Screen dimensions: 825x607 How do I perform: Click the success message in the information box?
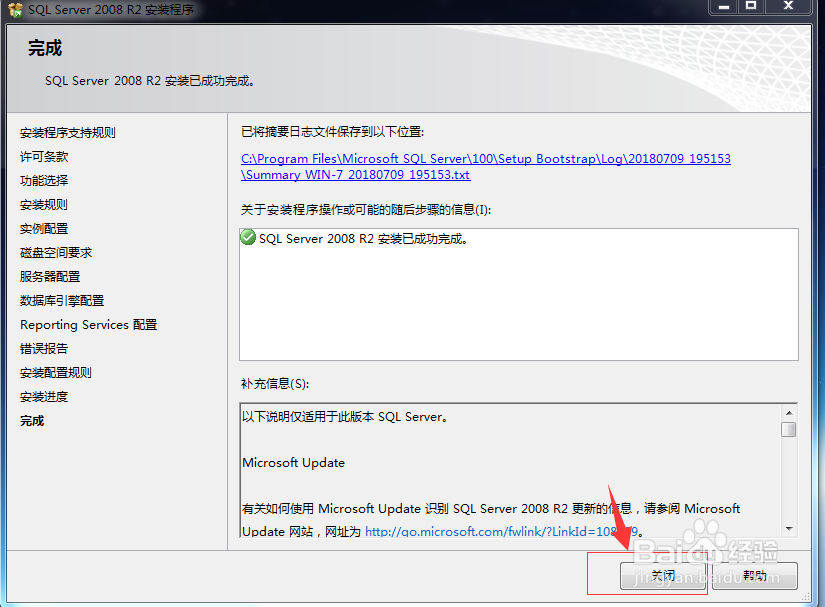coord(364,239)
